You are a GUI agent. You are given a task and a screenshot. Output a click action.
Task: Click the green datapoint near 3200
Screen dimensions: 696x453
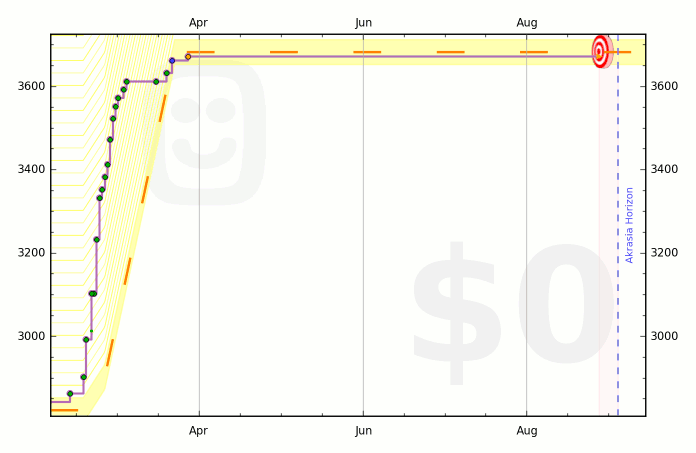(96, 240)
